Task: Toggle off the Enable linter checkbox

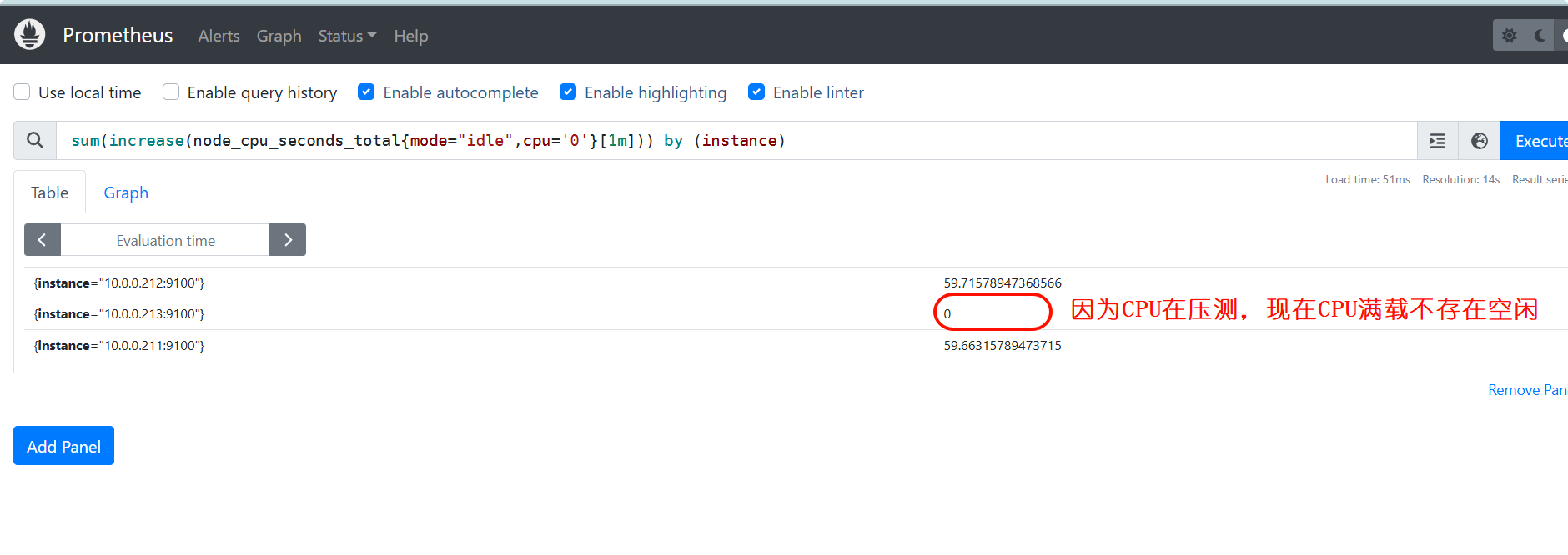Action: coord(756,92)
